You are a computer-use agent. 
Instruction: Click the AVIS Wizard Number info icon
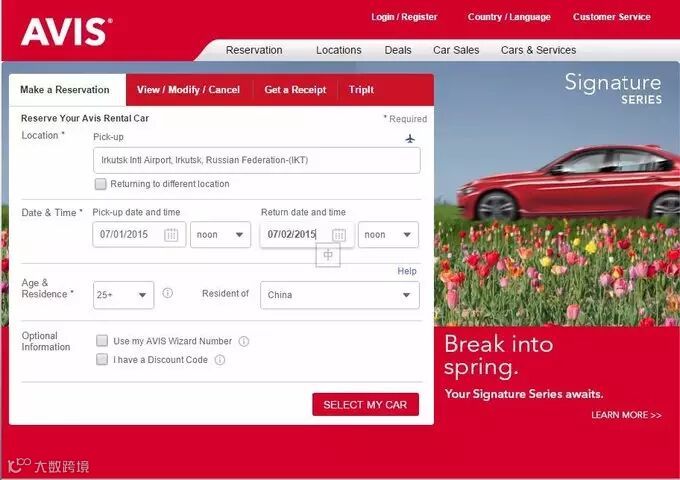pos(244,341)
